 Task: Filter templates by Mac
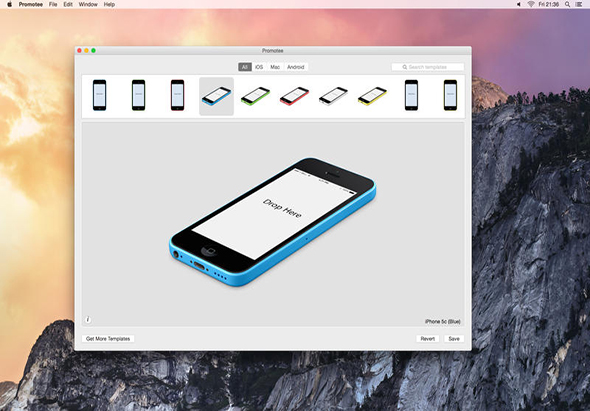click(x=275, y=67)
